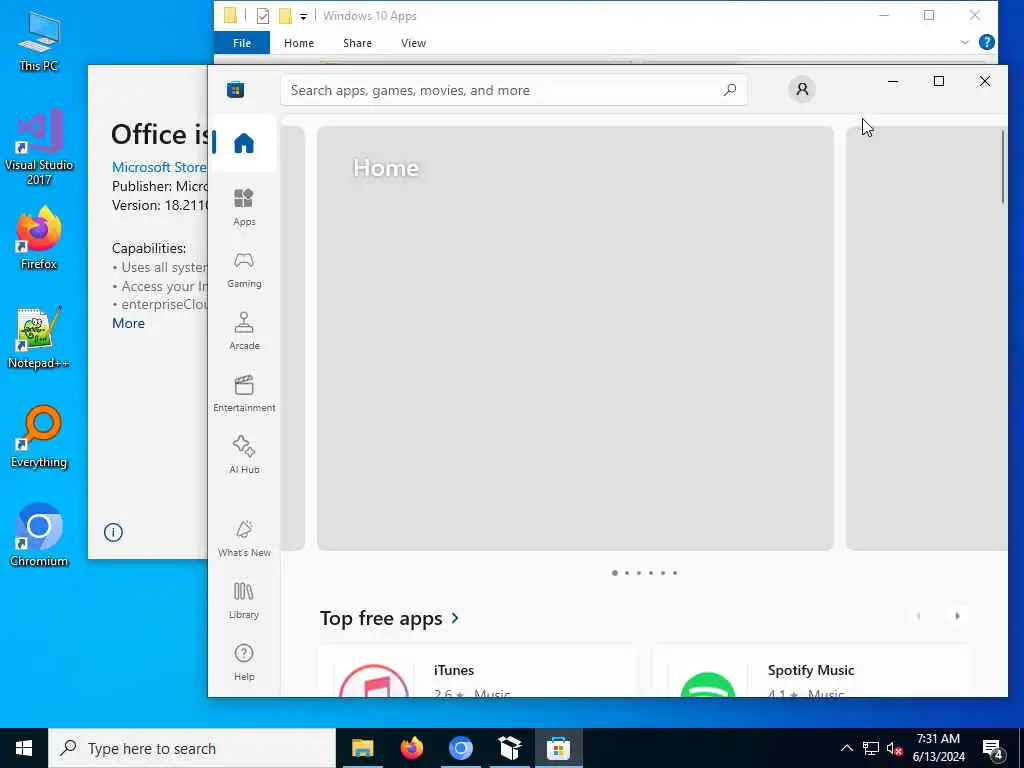Open the Apps section in Store sidebar
The width and height of the screenshot is (1024, 768).
244,207
